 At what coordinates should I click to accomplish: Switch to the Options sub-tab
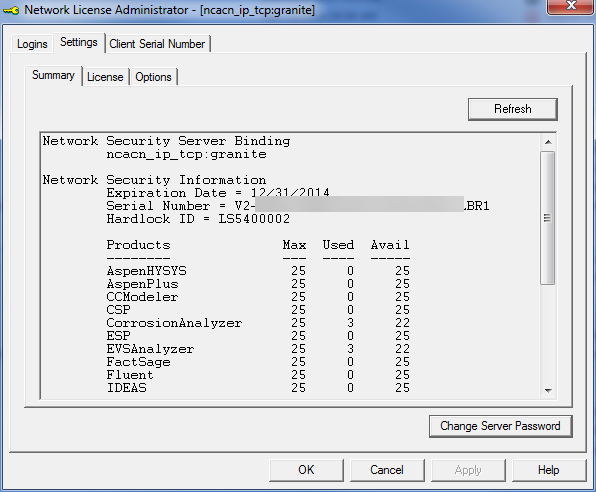(153, 77)
